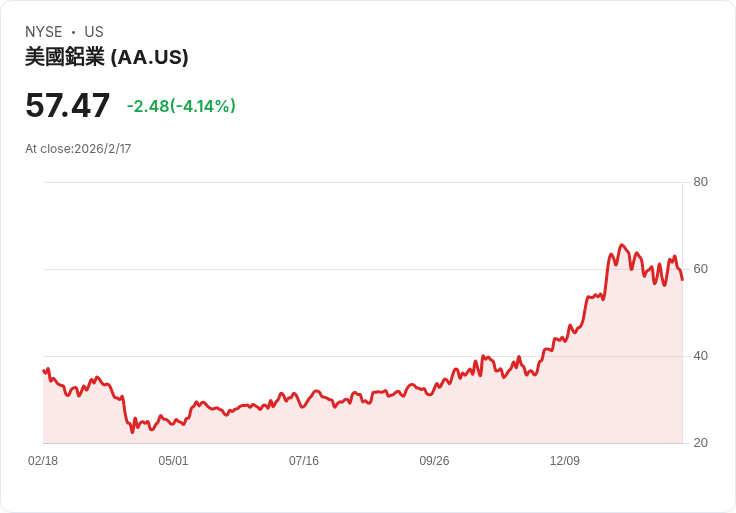Click the NYSE exchange label
Screen dimensions: 736x513
tap(44, 32)
